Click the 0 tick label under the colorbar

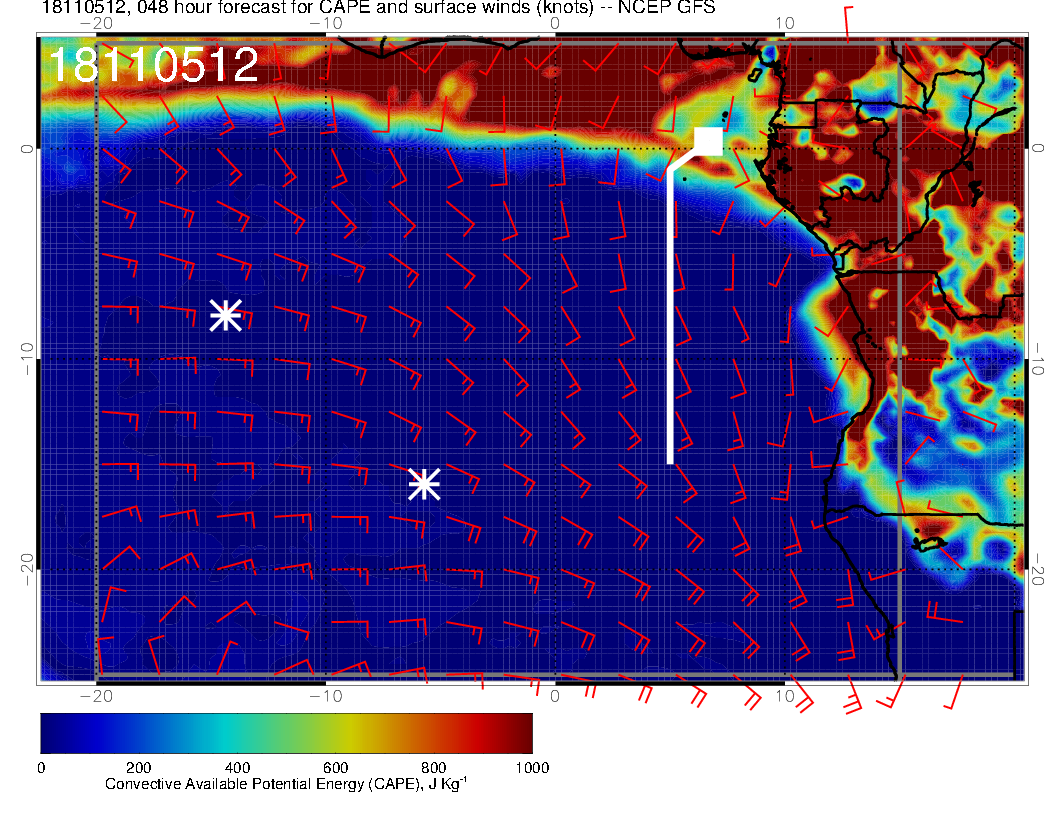[41, 767]
